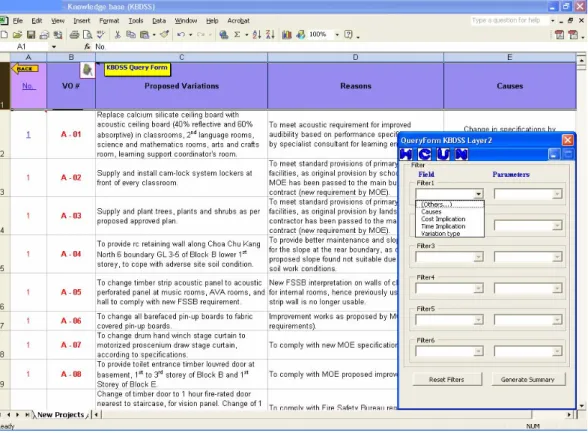Choose Time Implication in the Filter1 list
Screen dimensions: 588x433
point(450,226)
